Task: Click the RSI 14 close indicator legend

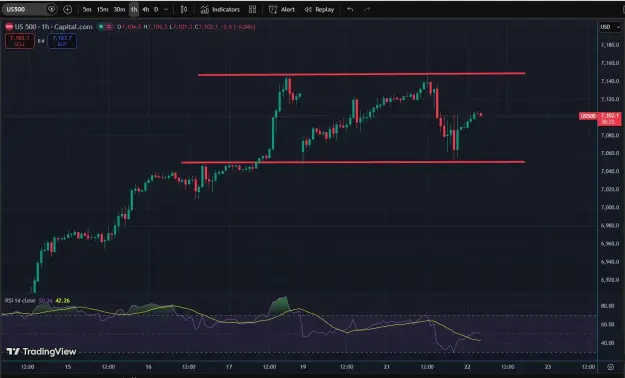Action: 20,300
